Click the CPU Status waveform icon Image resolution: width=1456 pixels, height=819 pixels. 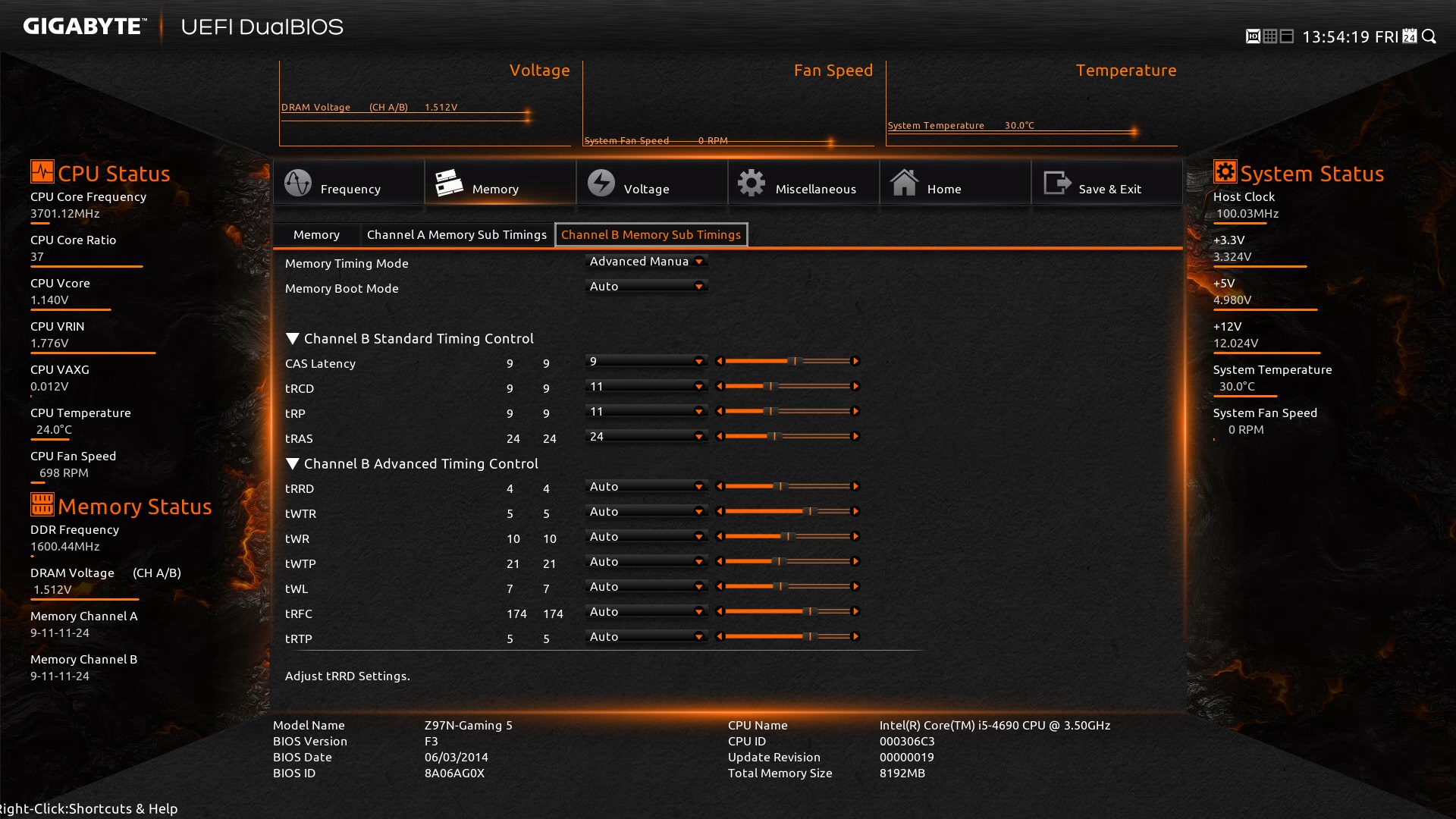(x=42, y=171)
